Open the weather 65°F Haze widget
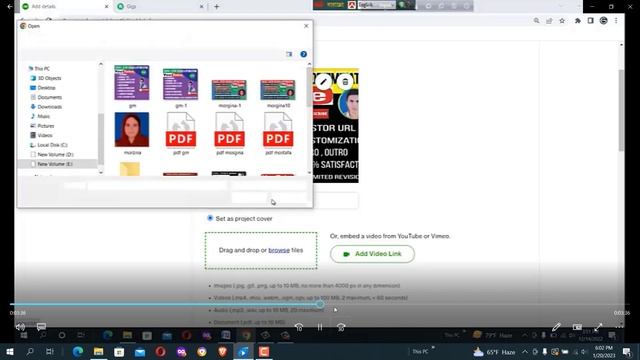 click(x=495, y=351)
